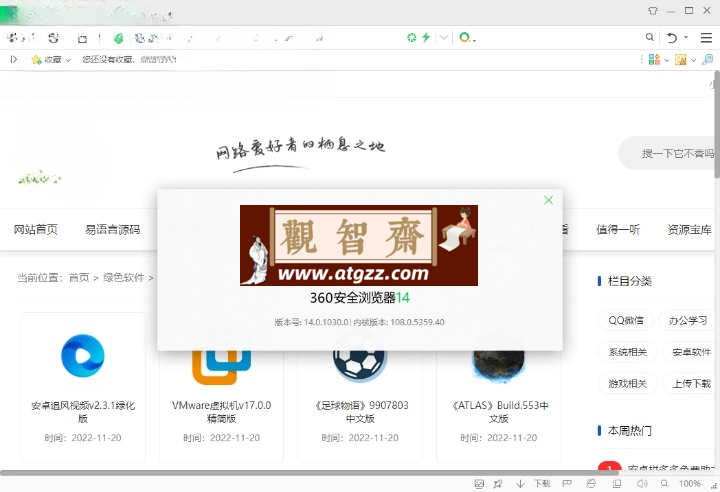Viewport: 720px width, 492px height.
Task: Select the QQ微信 category tag
Action: click(625, 320)
